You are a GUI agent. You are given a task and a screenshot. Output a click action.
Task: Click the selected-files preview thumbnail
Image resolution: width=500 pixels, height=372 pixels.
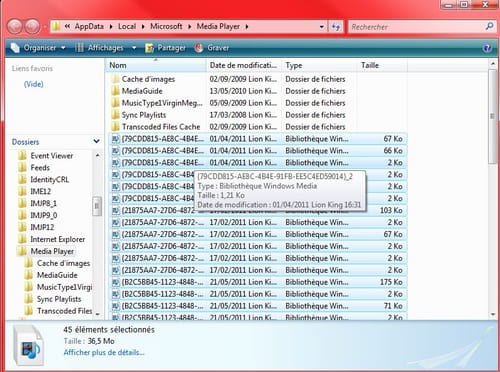tap(29, 346)
